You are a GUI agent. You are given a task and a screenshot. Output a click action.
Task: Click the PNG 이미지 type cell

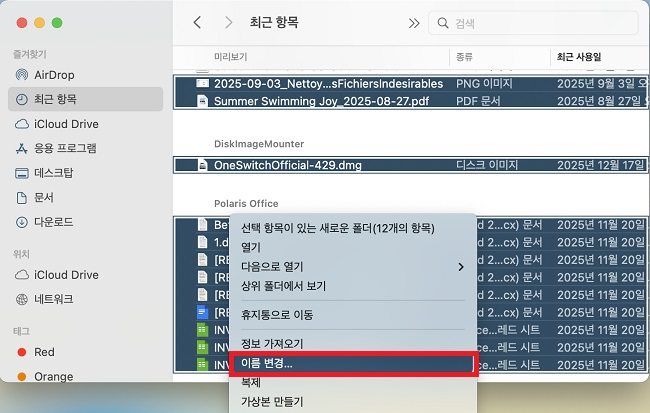[x=484, y=84]
